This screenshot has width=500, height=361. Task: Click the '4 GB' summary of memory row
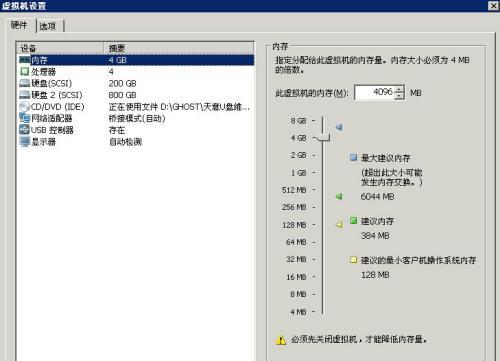pos(118,60)
